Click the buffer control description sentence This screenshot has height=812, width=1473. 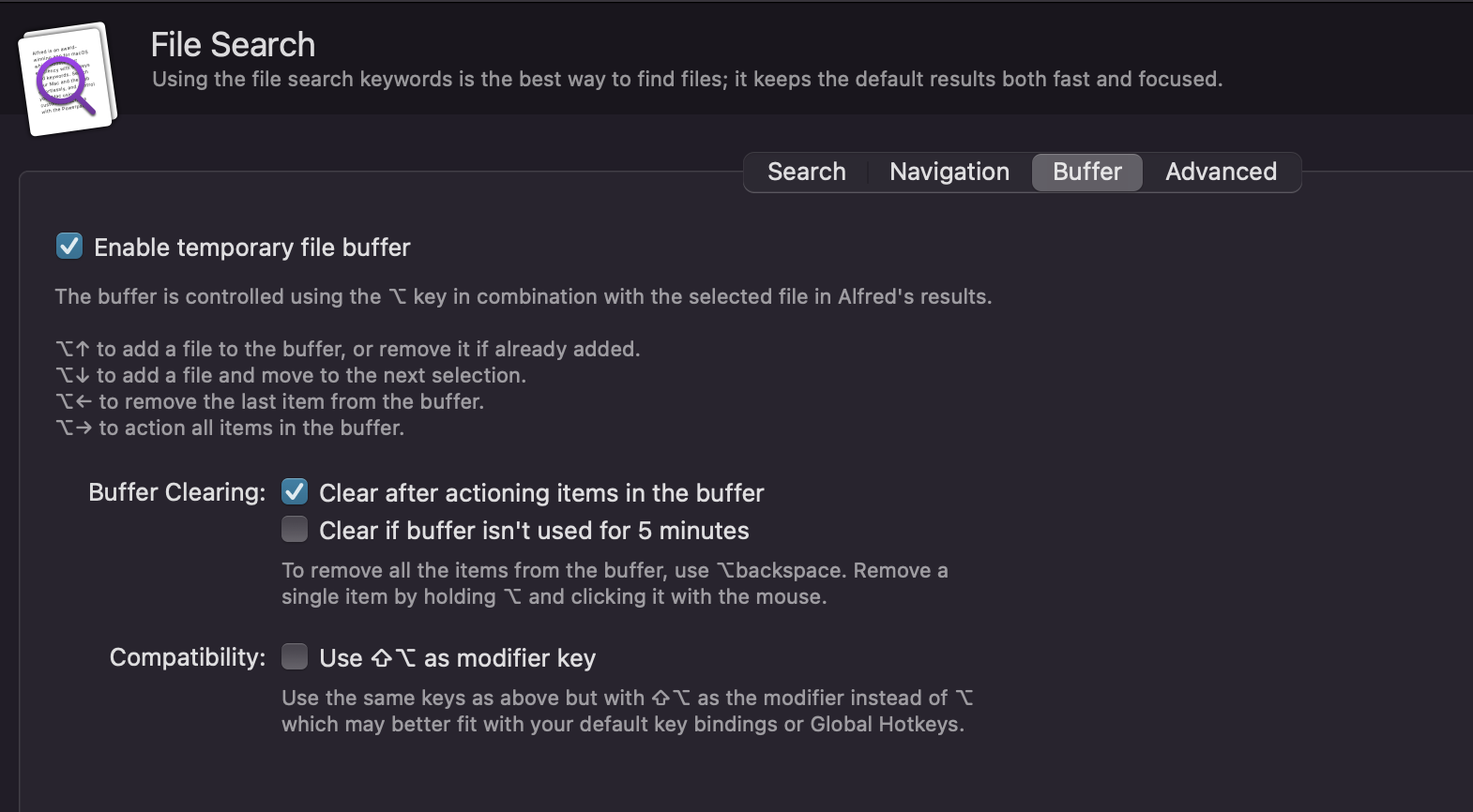point(523,296)
